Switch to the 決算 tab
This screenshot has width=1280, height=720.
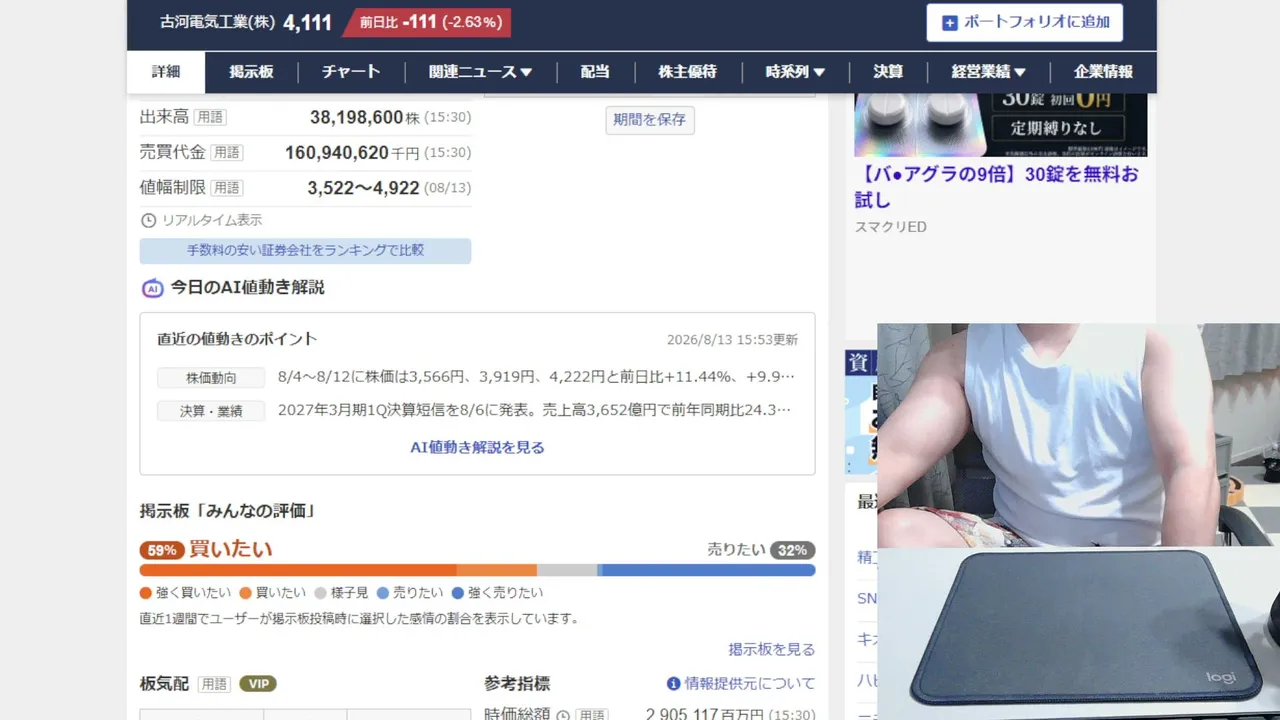888,72
